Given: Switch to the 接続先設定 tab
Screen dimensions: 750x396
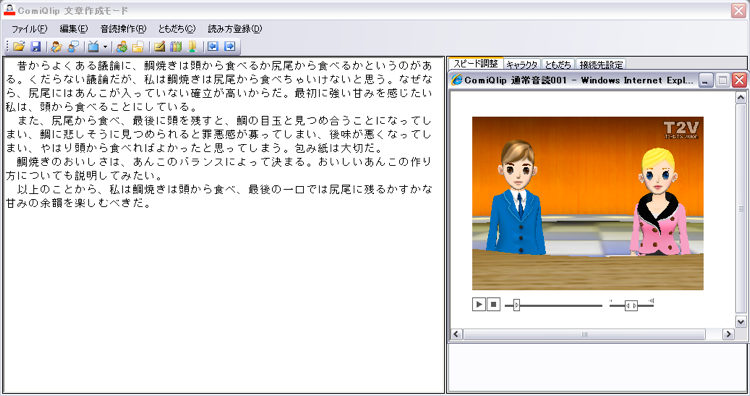Looking at the screenshot, I should point(601,64).
